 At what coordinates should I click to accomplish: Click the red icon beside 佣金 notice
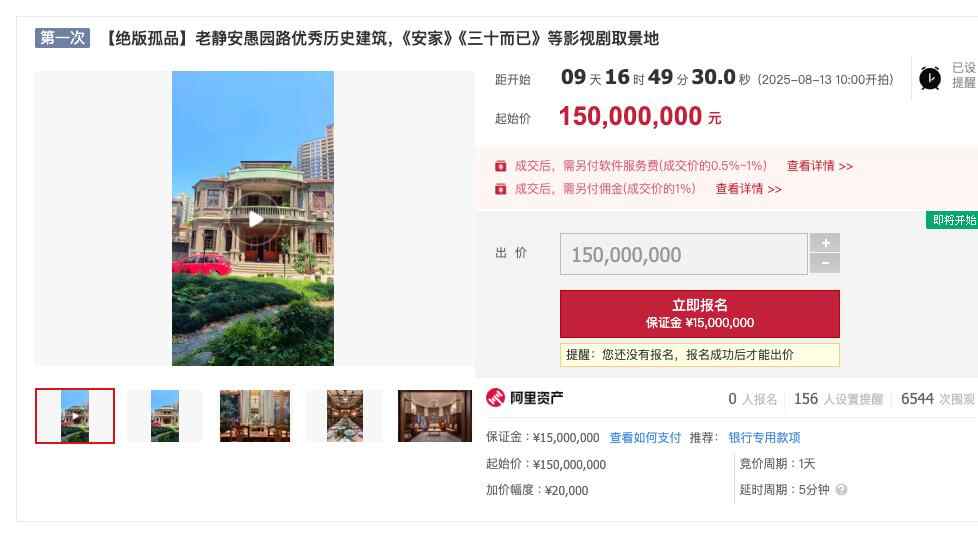tap(500, 188)
